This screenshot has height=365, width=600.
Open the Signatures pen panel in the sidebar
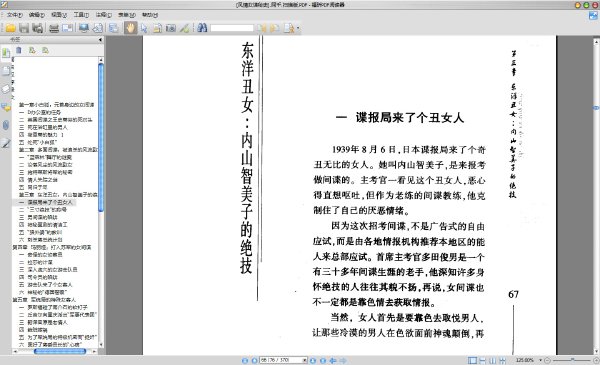[6, 143]
